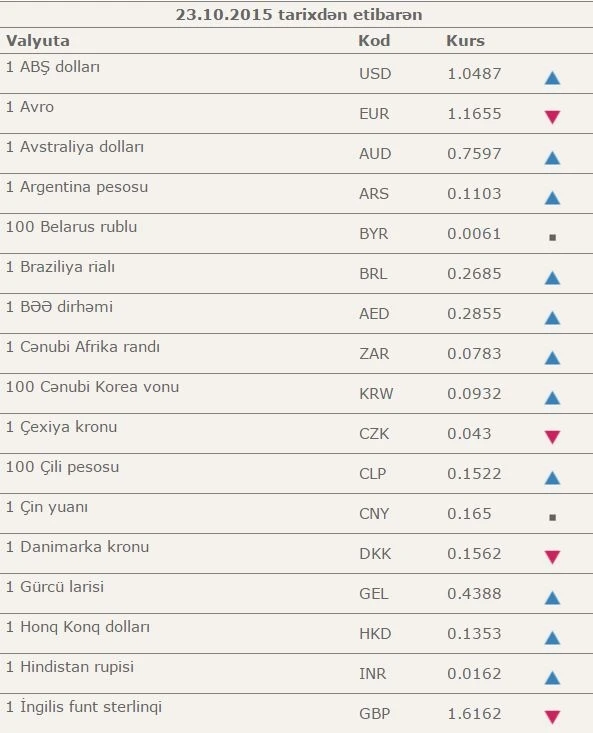The width and height of the screenshot is (593, 733).
Task: Click the gray square indicator for BYR
Action: point(552,237)
